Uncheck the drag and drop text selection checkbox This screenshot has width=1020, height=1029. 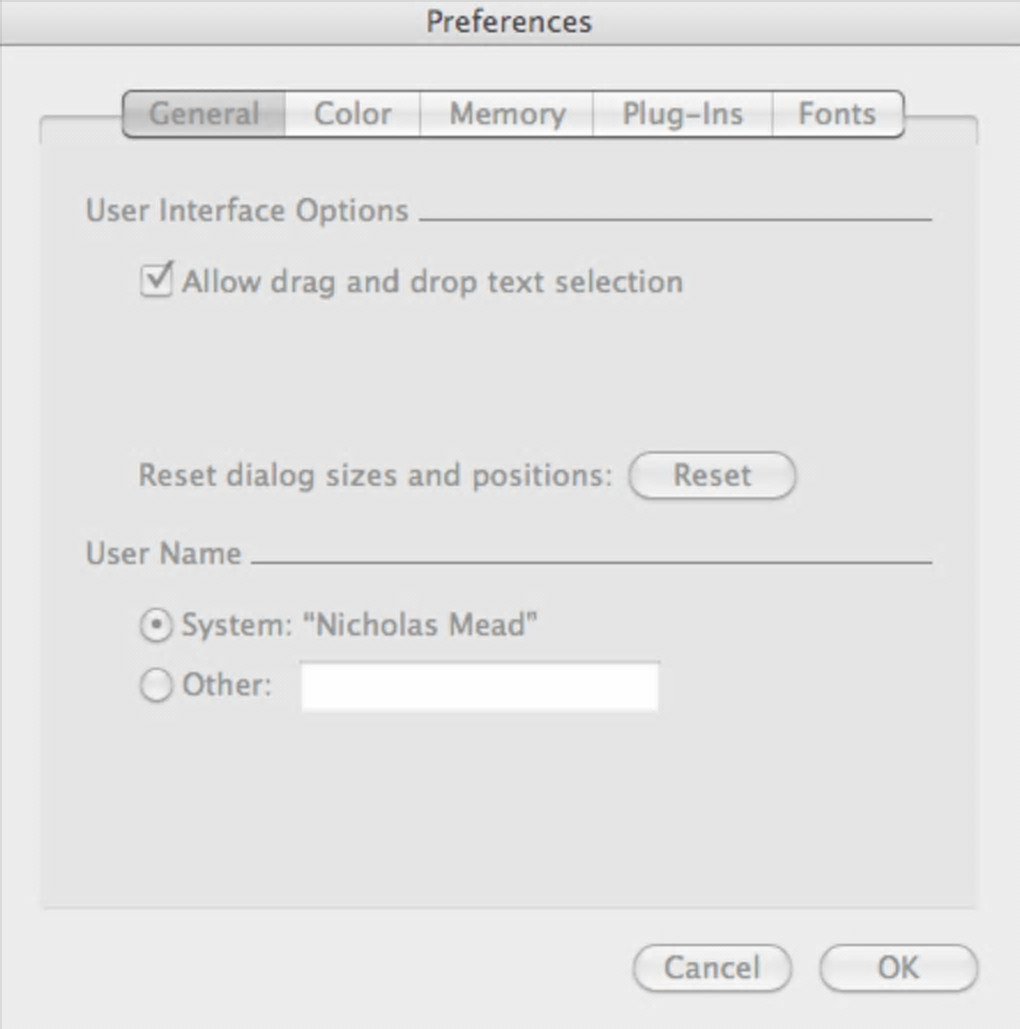tap(156, 280)
